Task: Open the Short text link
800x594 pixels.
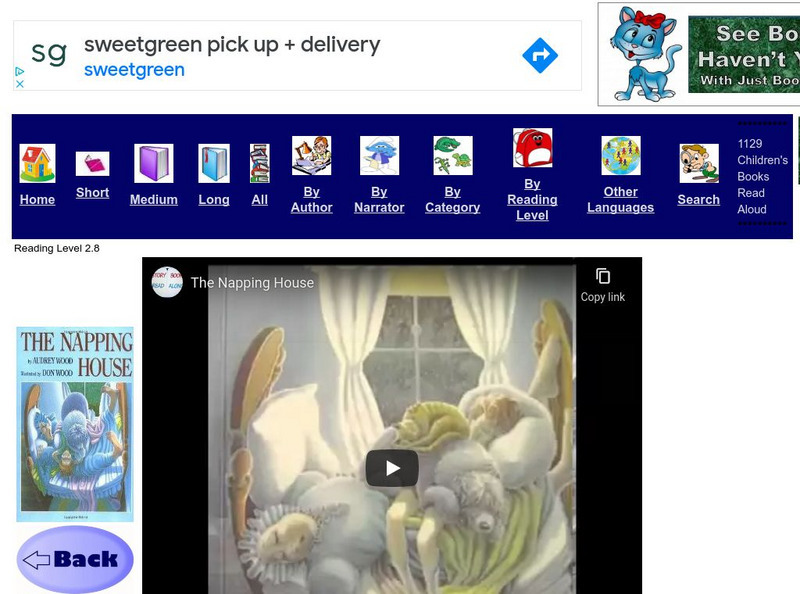Action: (92, 192)
